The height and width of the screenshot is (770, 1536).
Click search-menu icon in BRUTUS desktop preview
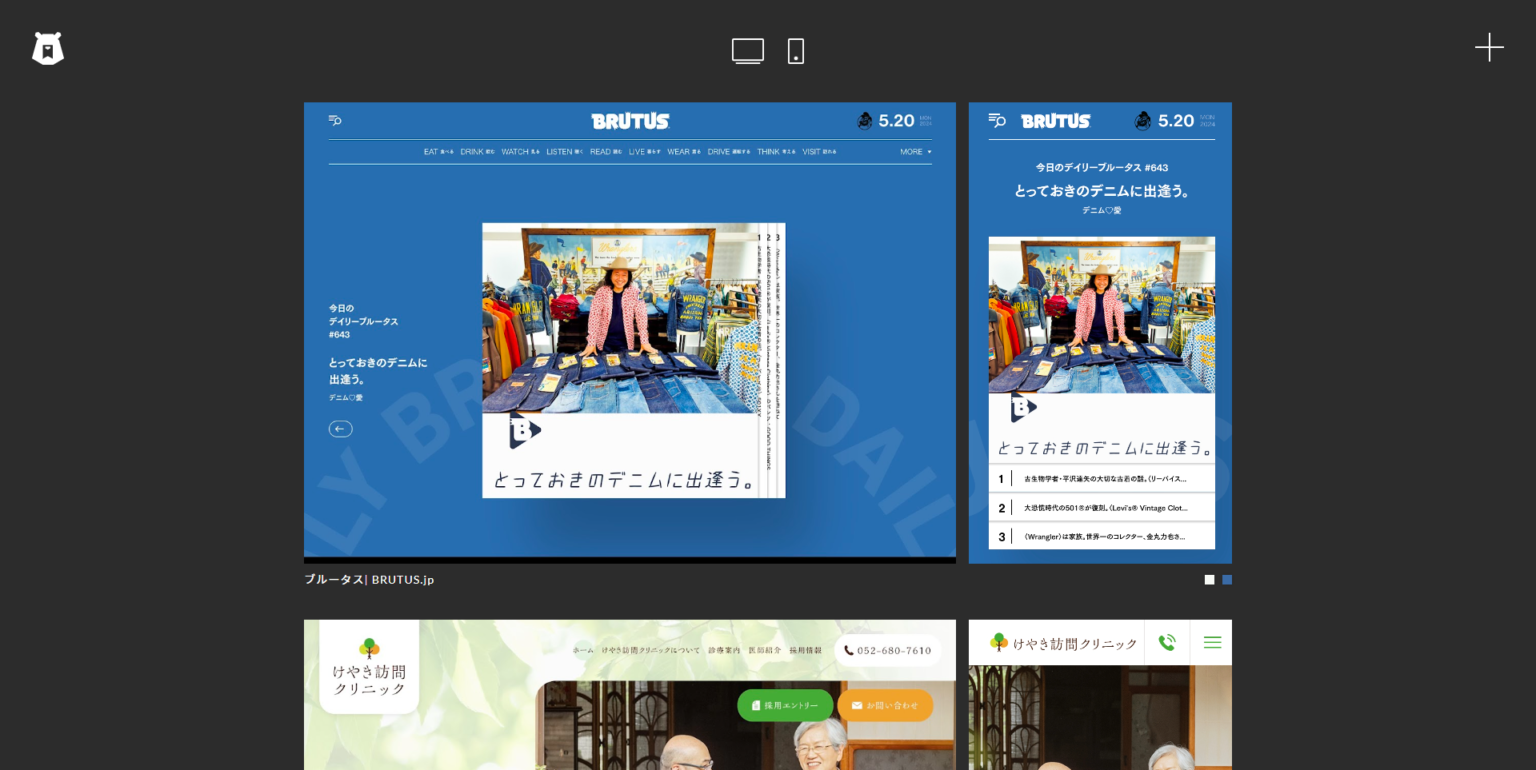pos(335,120)
